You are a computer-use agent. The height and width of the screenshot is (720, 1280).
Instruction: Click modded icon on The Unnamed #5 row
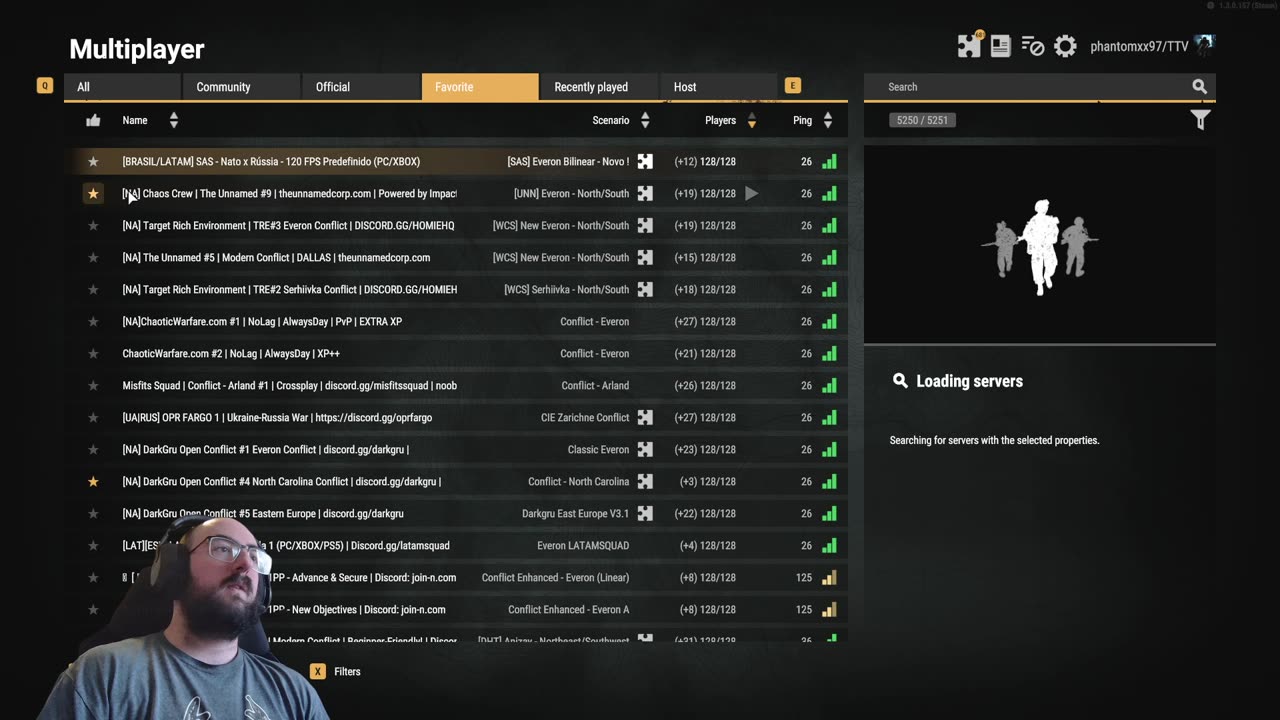point(645,257)
